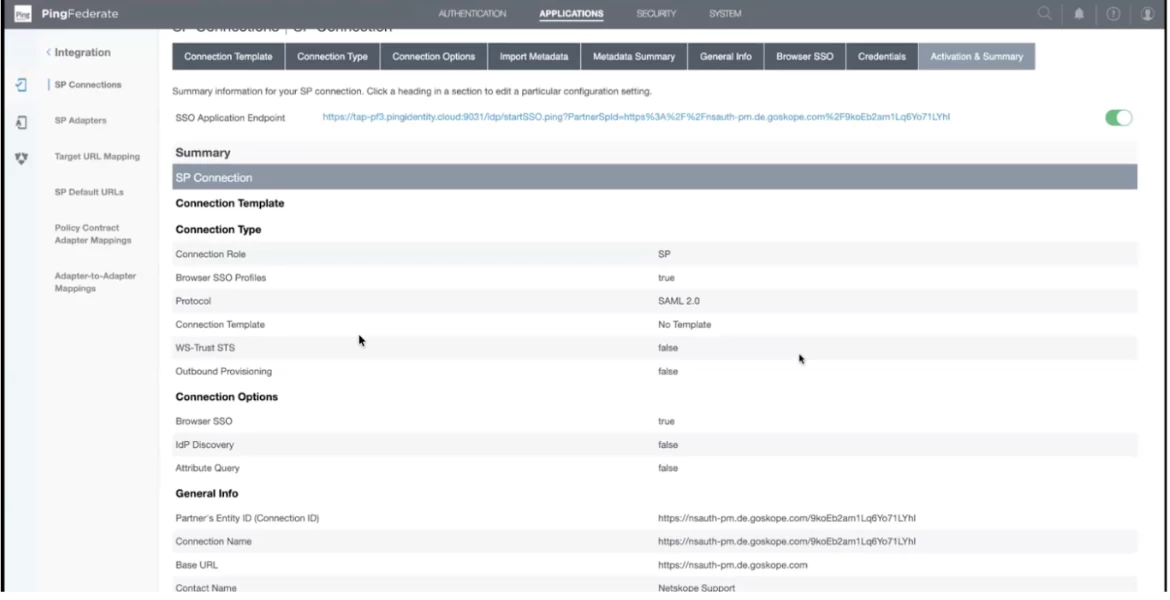Switch to Connection Options tab
Image resolution: width=1170 pixels, height=600 pixels.
434,57
